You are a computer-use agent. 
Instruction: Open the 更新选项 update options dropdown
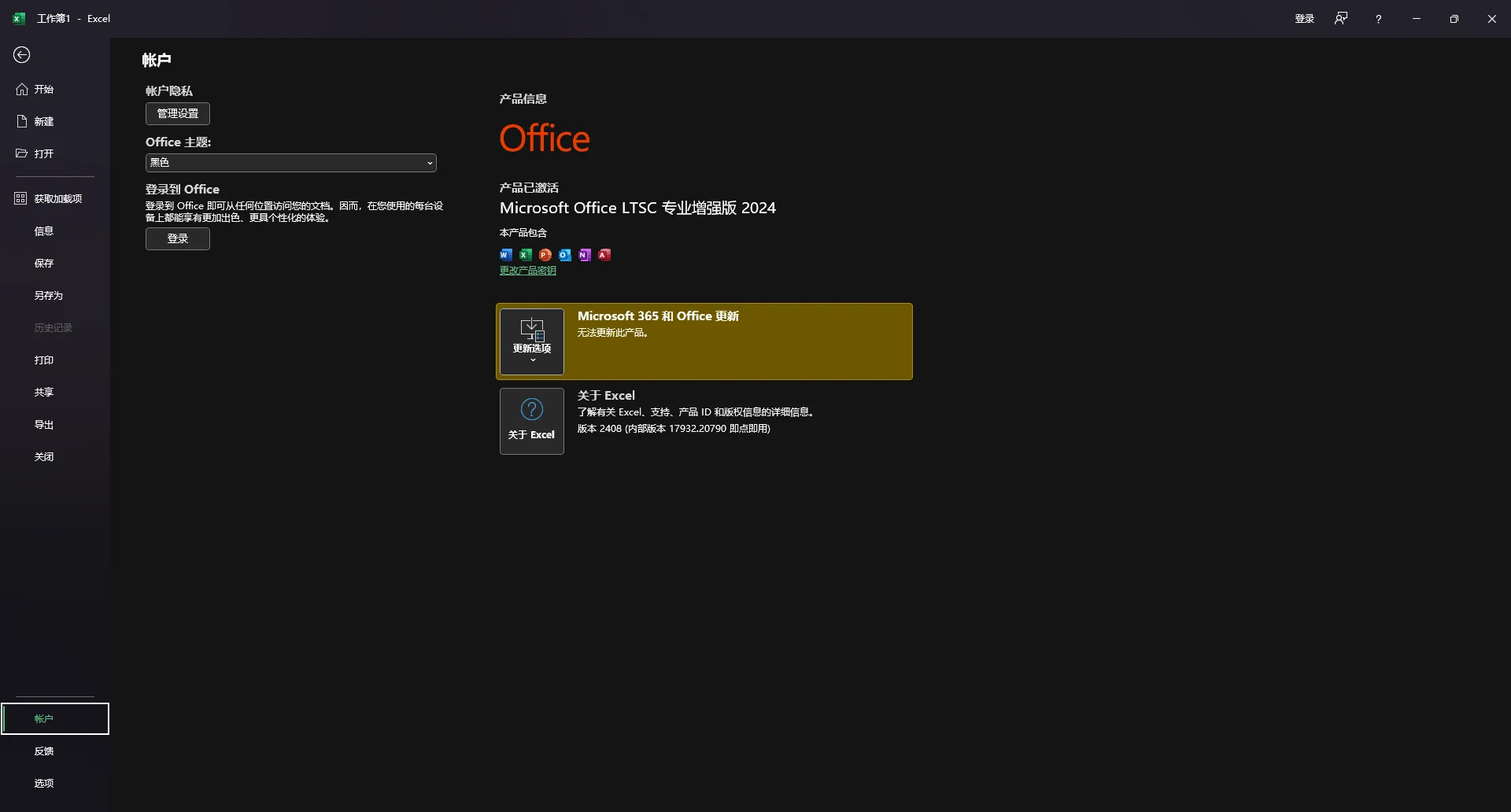pyautogui.click(x=532, y=341)
